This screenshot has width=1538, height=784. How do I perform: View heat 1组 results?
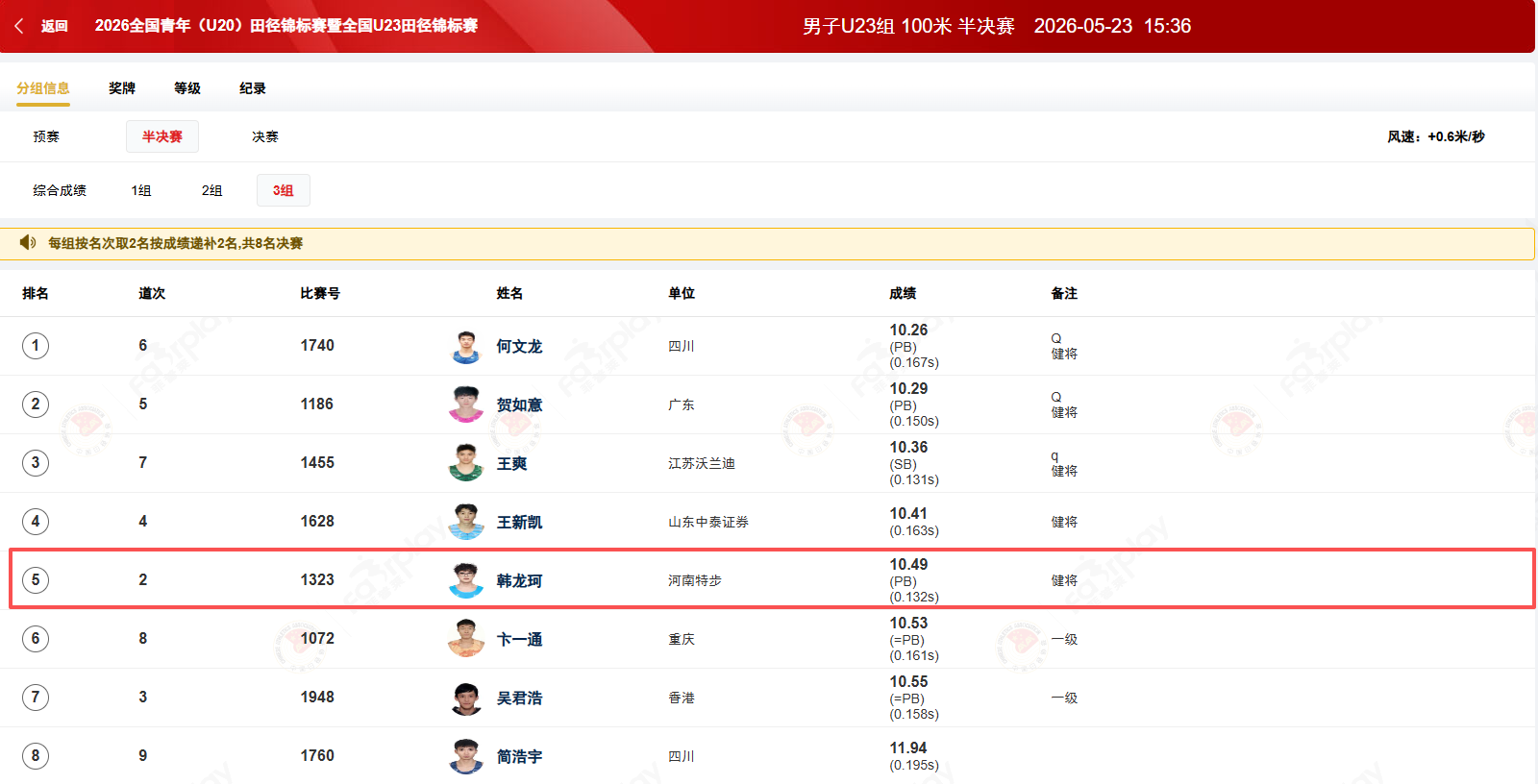point(141,190)
